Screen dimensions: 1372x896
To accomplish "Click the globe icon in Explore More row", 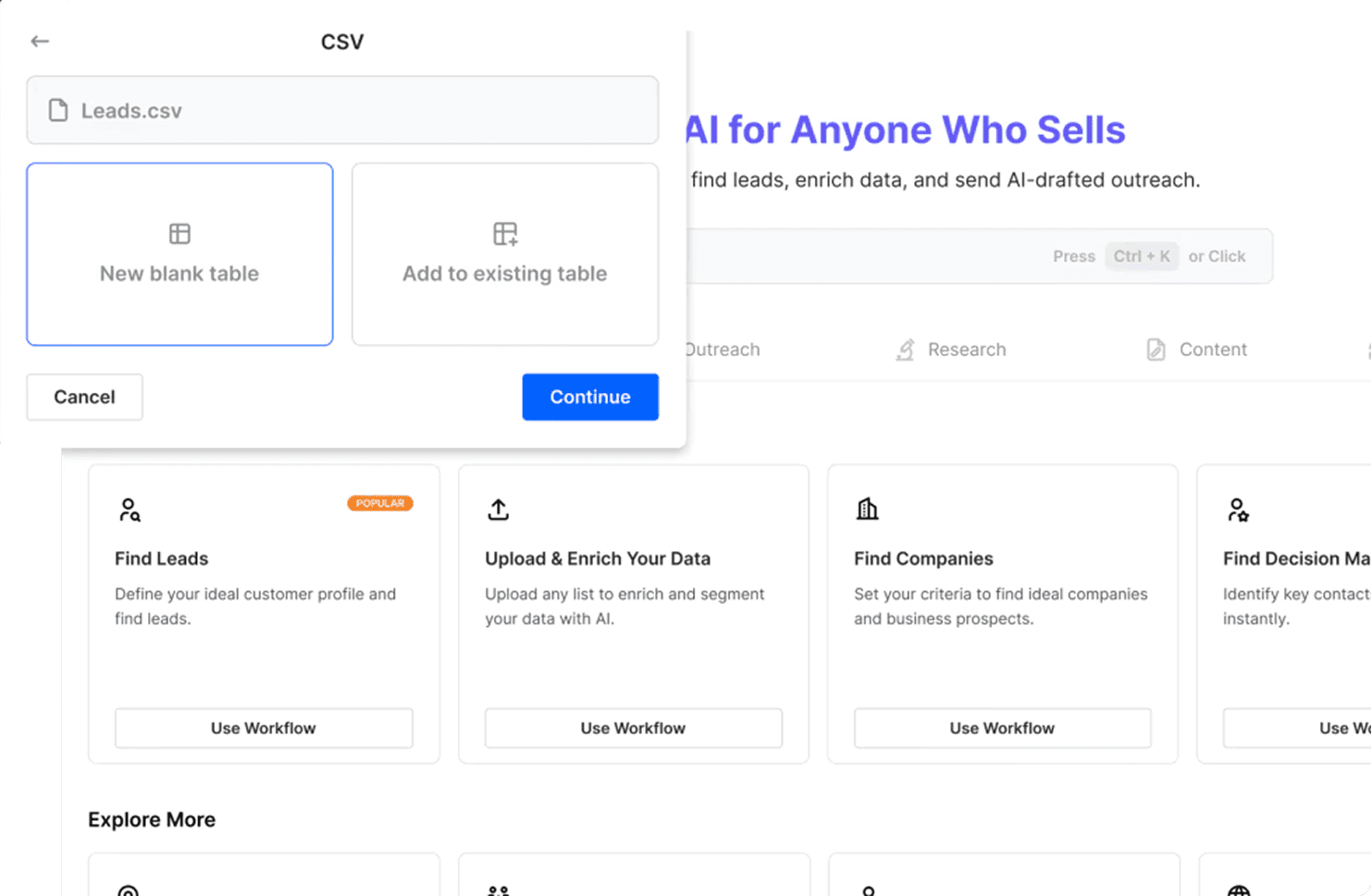I will (1239, 890).
